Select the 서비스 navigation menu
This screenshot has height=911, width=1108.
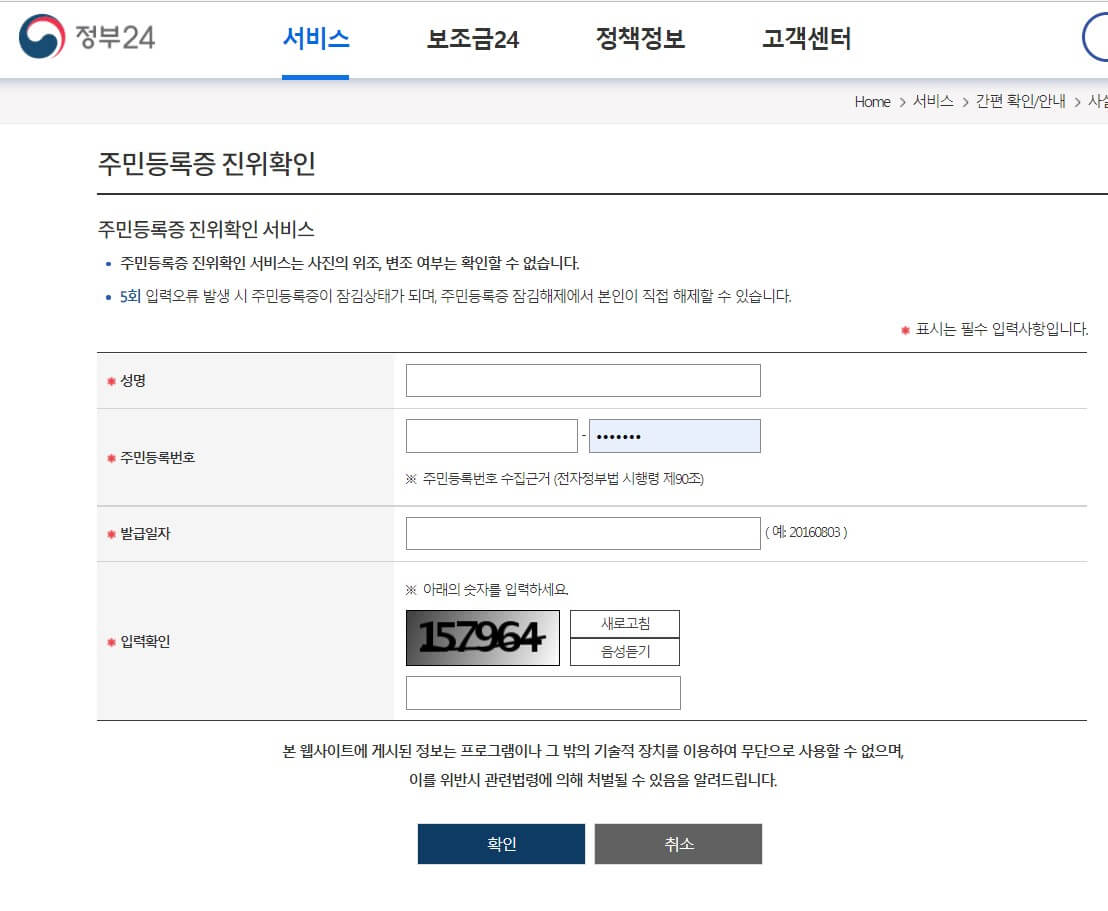316,38
